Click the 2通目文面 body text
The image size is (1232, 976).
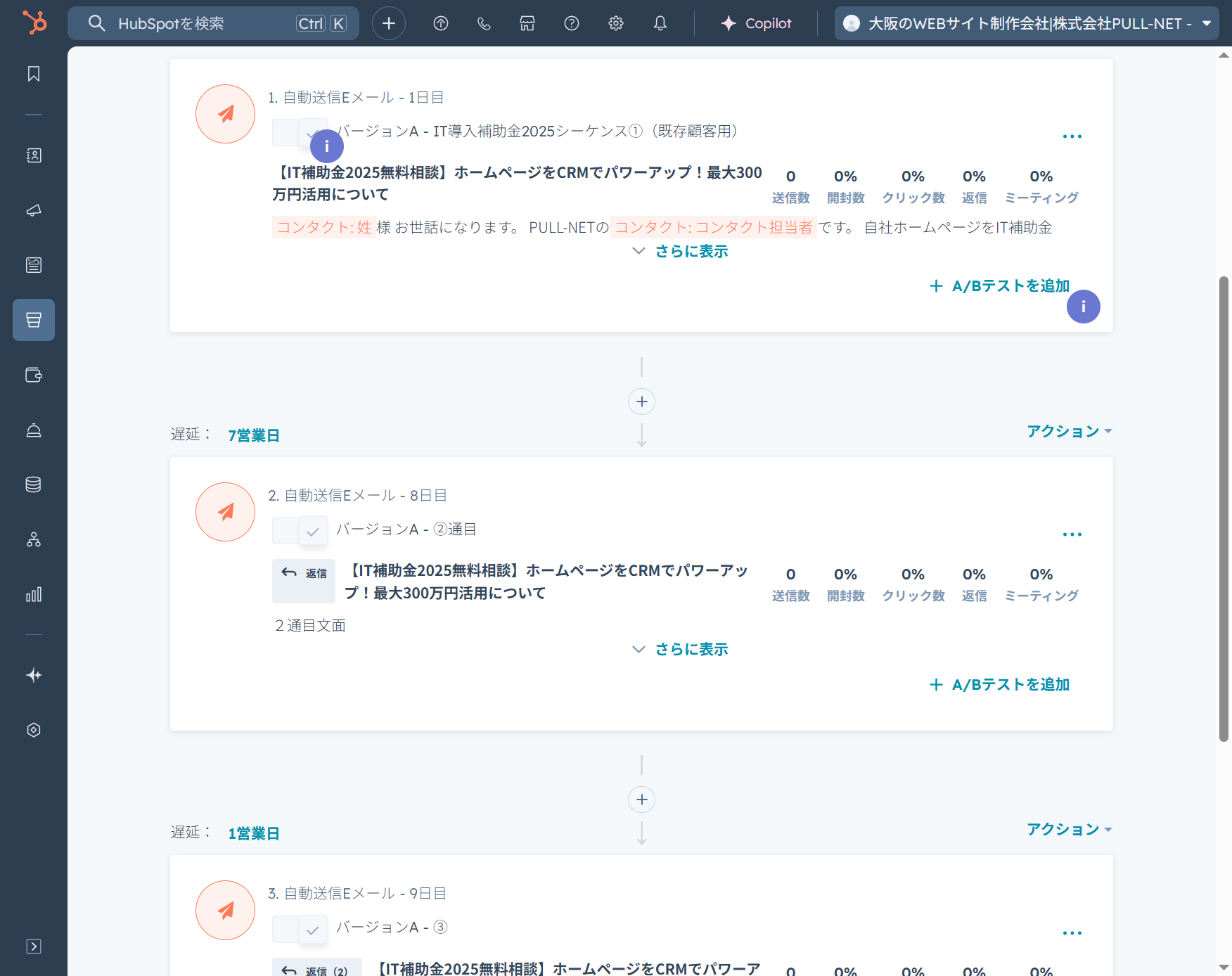(x=310, y=626)
